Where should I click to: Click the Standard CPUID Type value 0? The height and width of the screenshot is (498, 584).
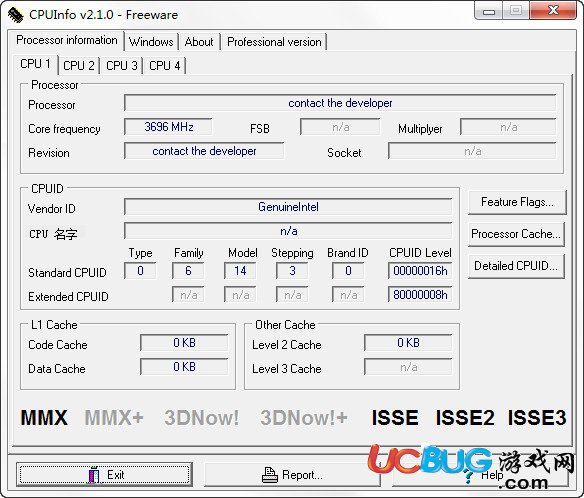click(140, 270)
